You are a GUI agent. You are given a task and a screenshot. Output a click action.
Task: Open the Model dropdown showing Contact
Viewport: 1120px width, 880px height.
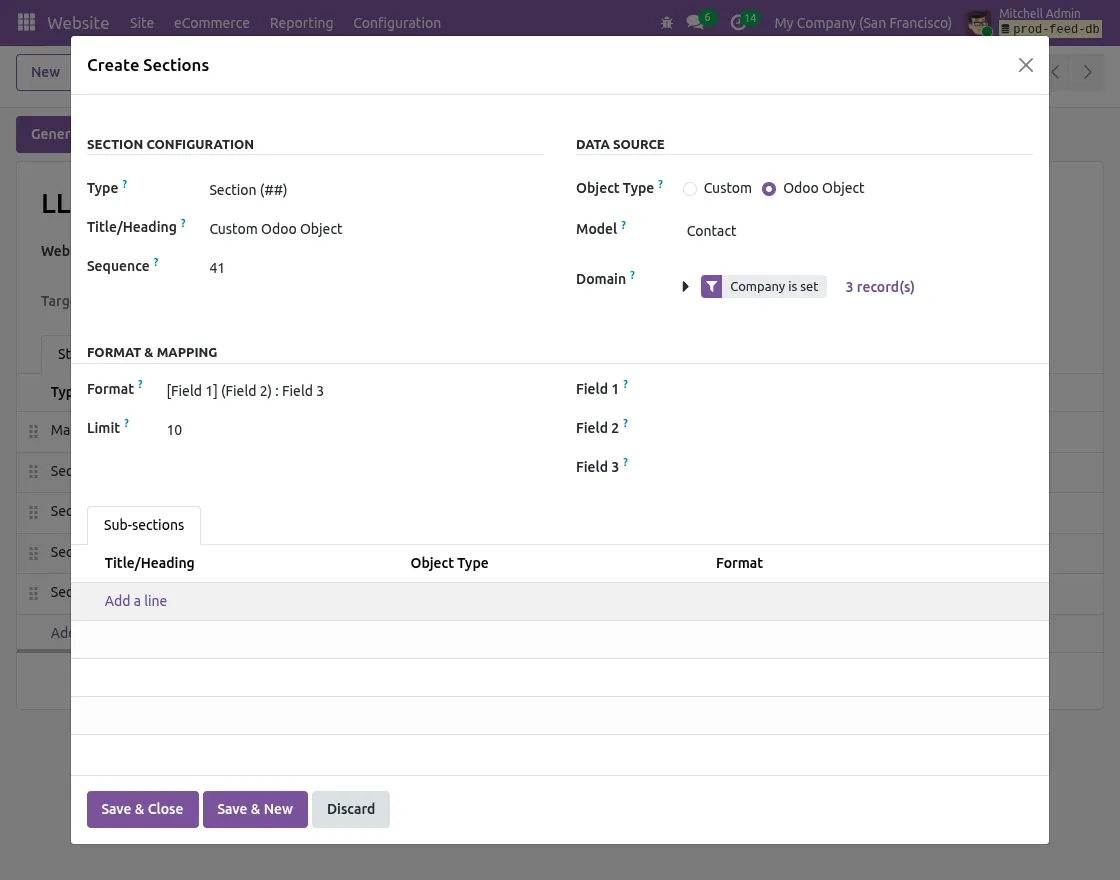click(859, 231)
